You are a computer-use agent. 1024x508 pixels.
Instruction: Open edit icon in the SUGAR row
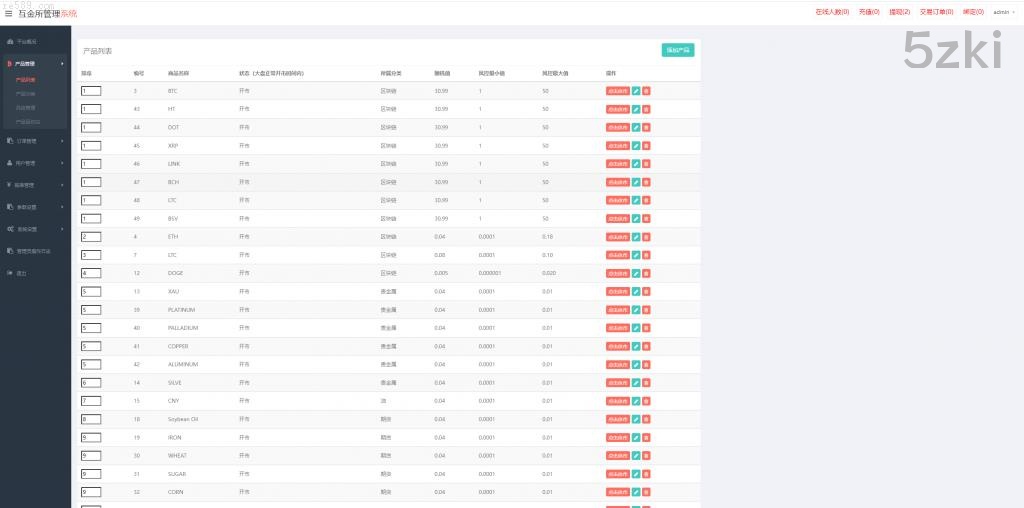tap(636, 474)
